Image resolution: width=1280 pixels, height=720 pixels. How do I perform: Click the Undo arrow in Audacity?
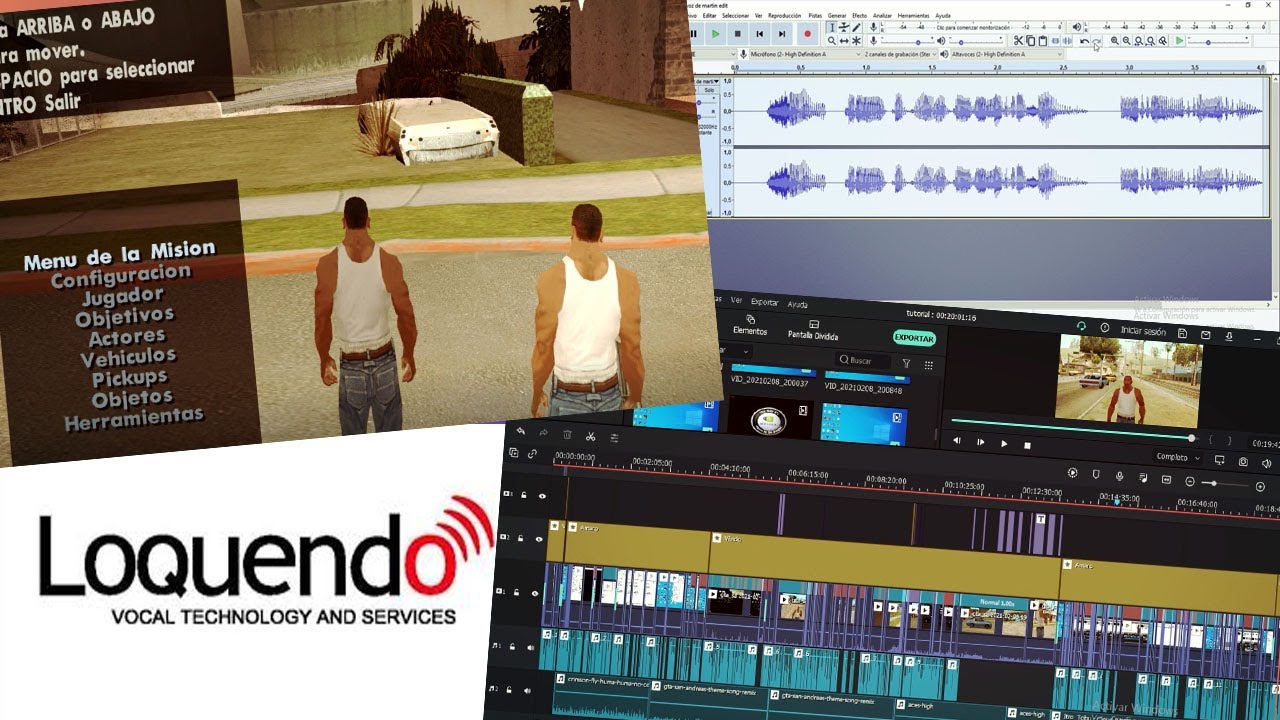tap(1084, 41)
